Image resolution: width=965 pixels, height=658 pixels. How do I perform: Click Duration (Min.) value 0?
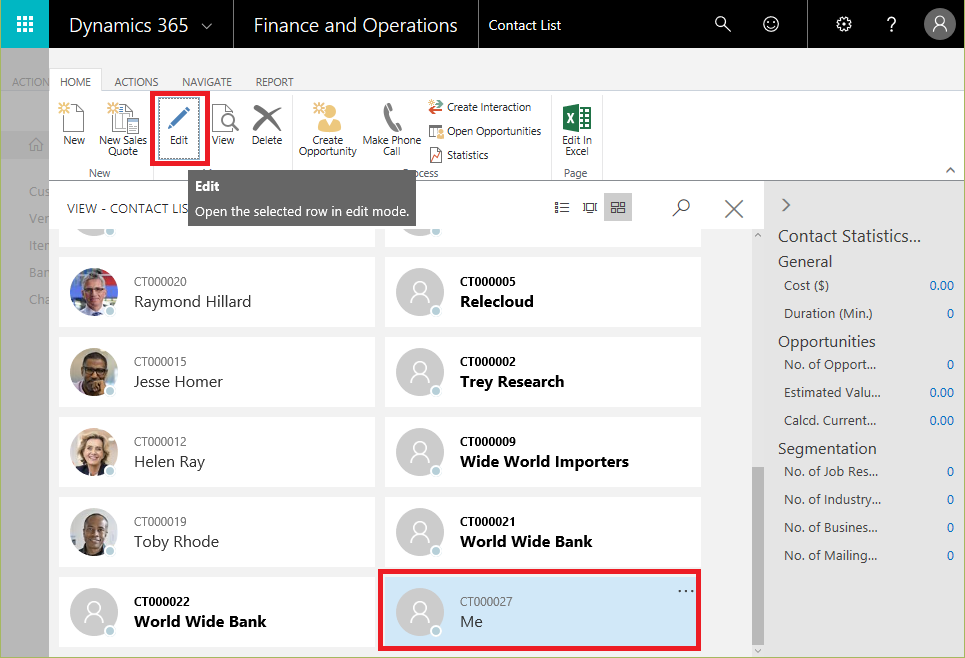950,313
